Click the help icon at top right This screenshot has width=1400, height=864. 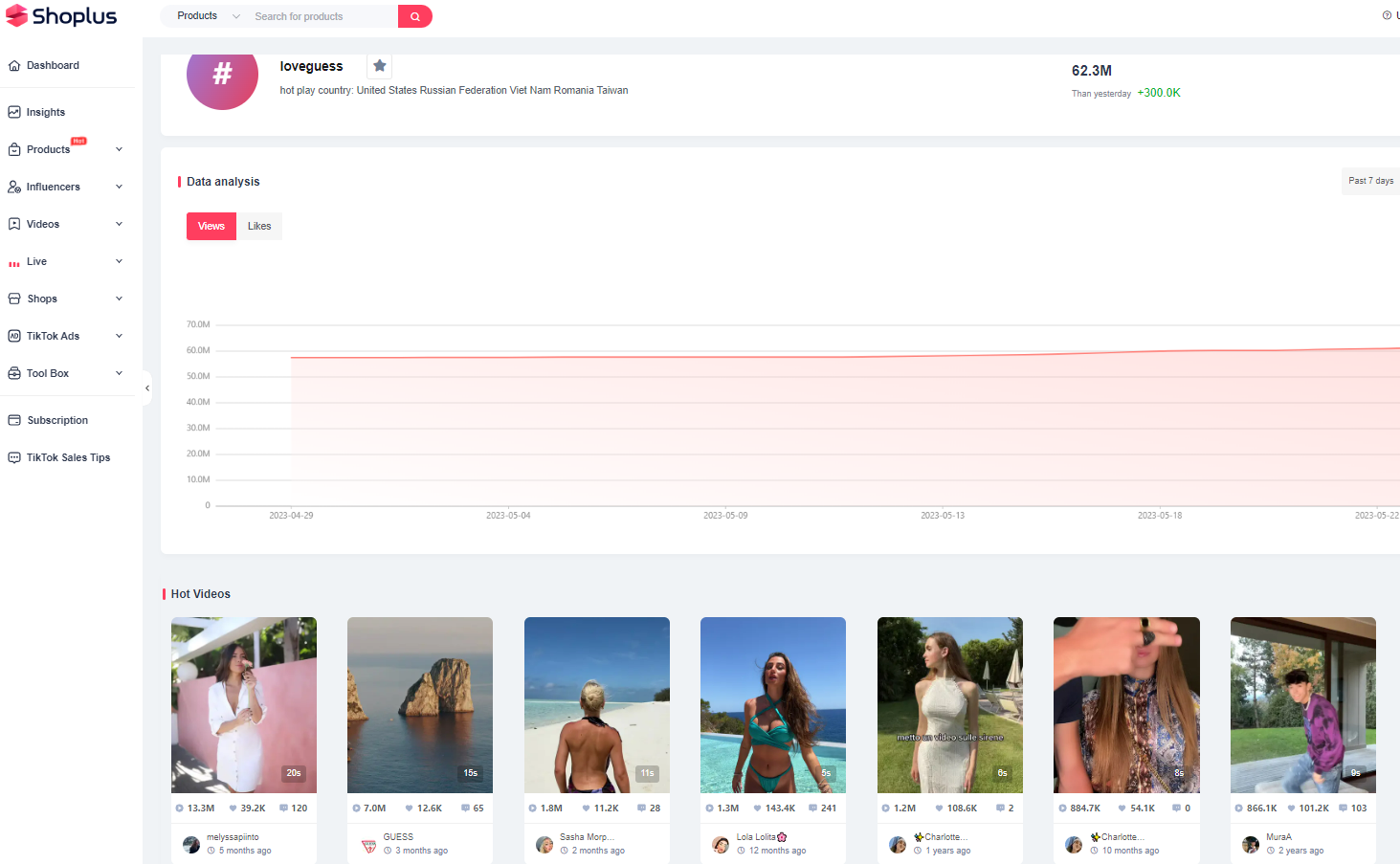[x=1387, y=15]
